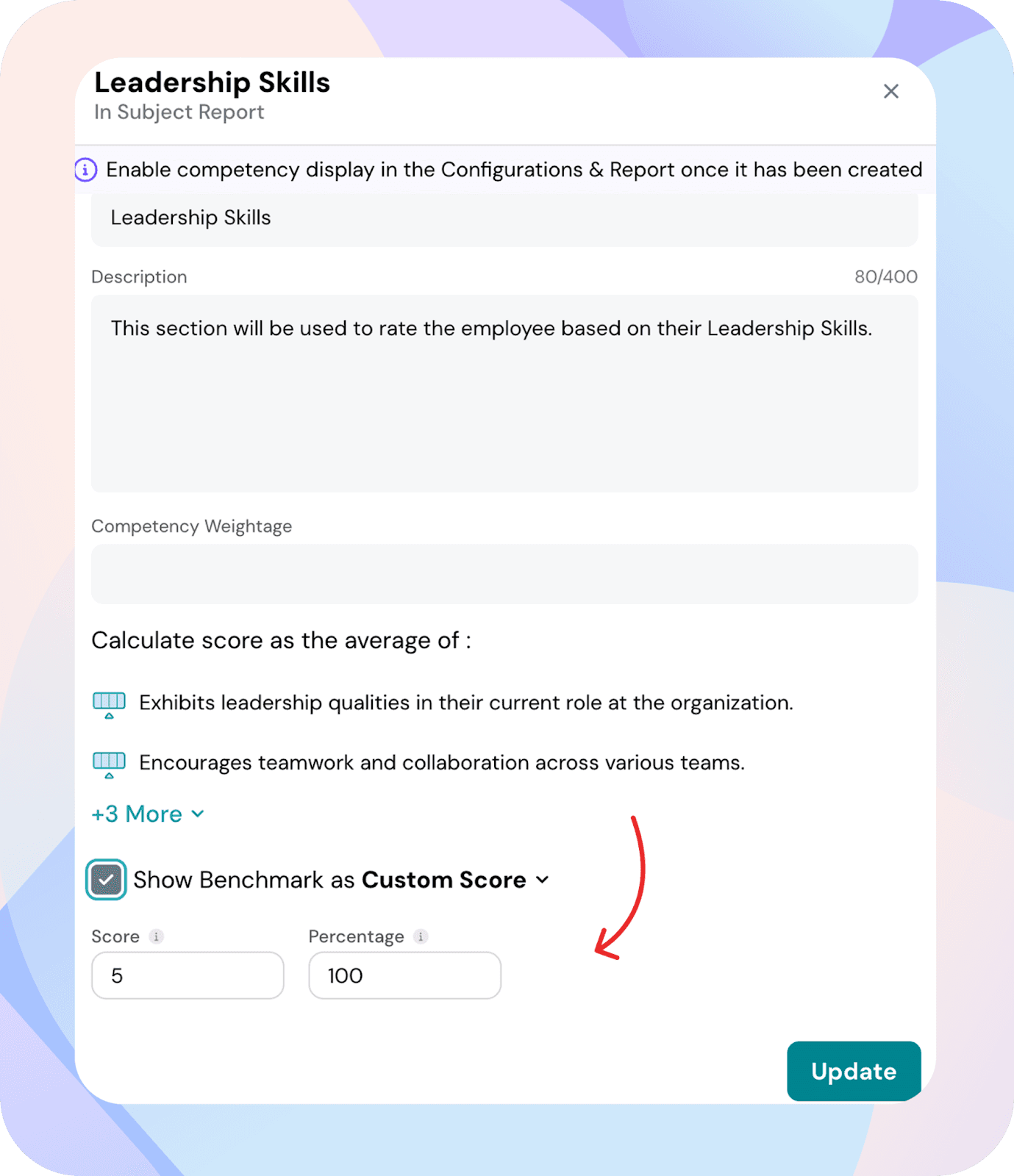Click the Custom Score bold label
The height and width of the screenshot is (1176, 1014).
tap(443, 880)
